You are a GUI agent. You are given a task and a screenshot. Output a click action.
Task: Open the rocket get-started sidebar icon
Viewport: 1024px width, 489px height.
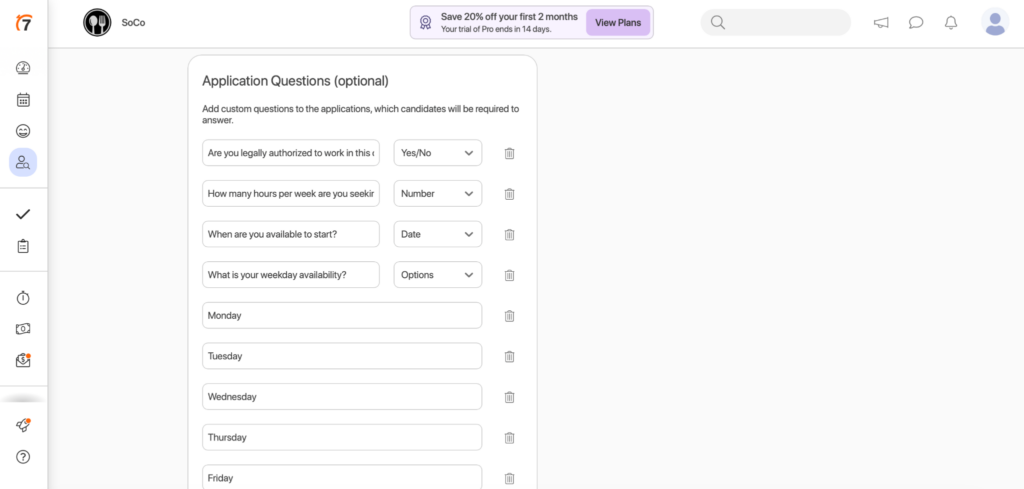click(x=23, y=426)
